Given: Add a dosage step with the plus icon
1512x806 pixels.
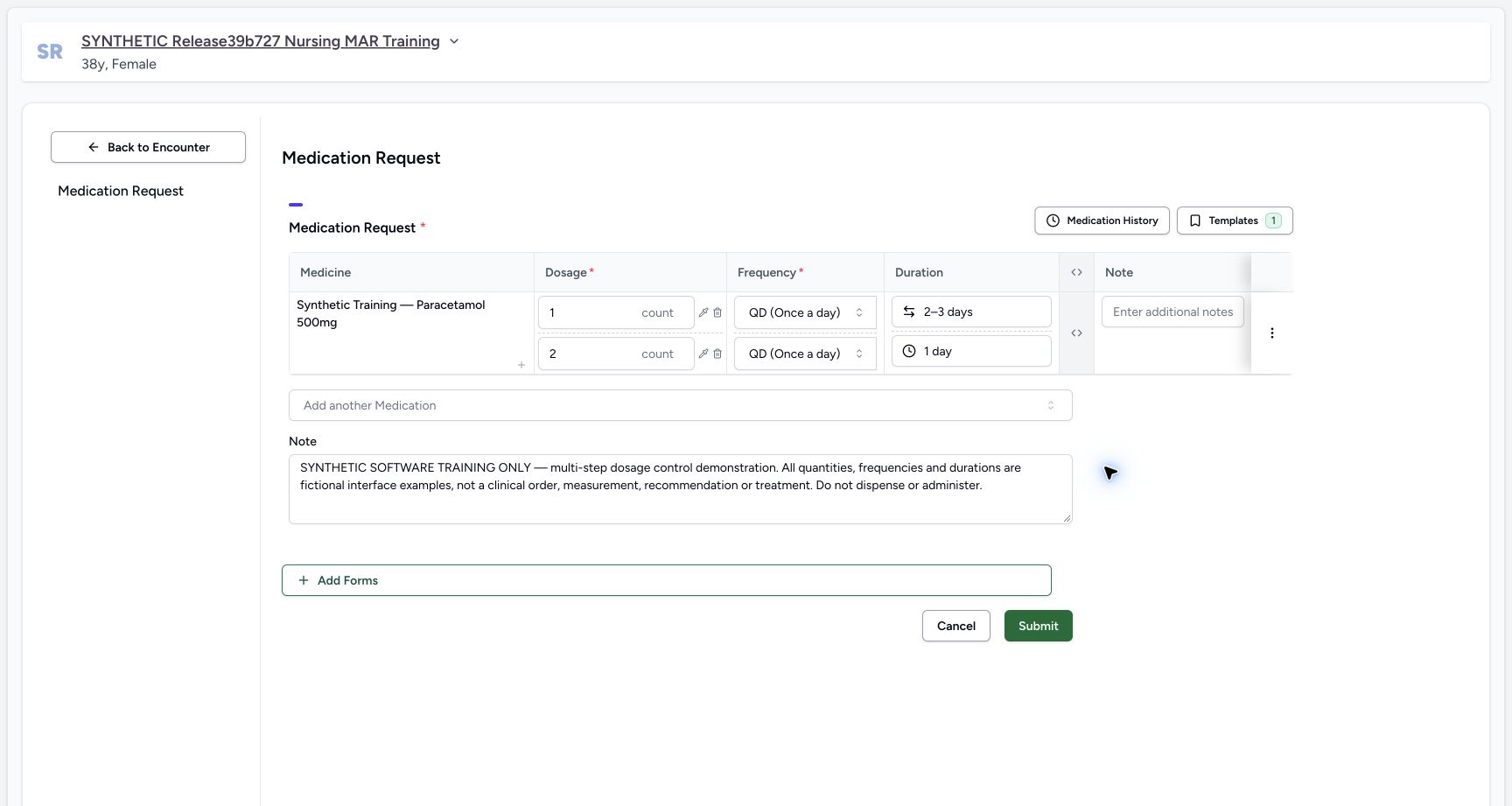Looking at the screenshot, I should [x=521, y=365].
